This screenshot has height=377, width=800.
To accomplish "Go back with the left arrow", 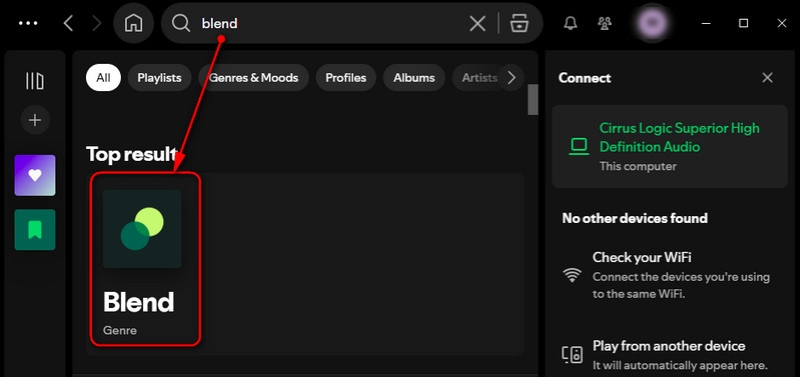I will (68, 23).
